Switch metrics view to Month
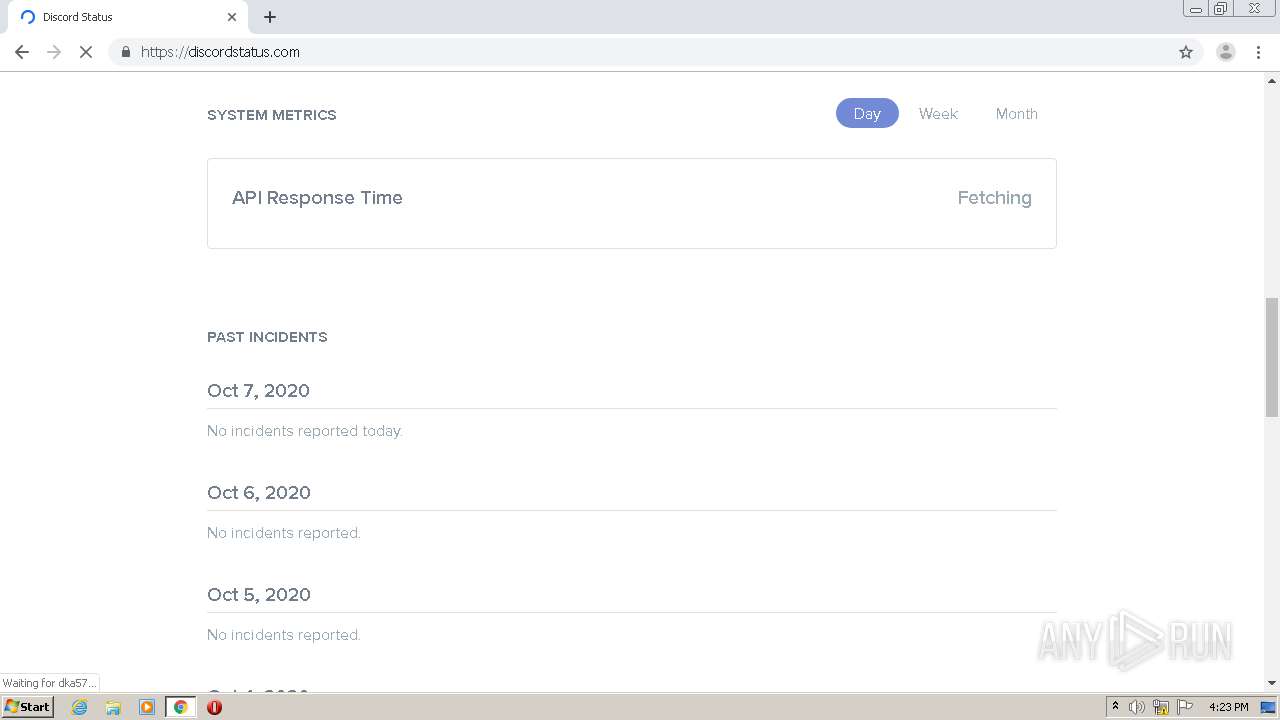 (1017, 114)
